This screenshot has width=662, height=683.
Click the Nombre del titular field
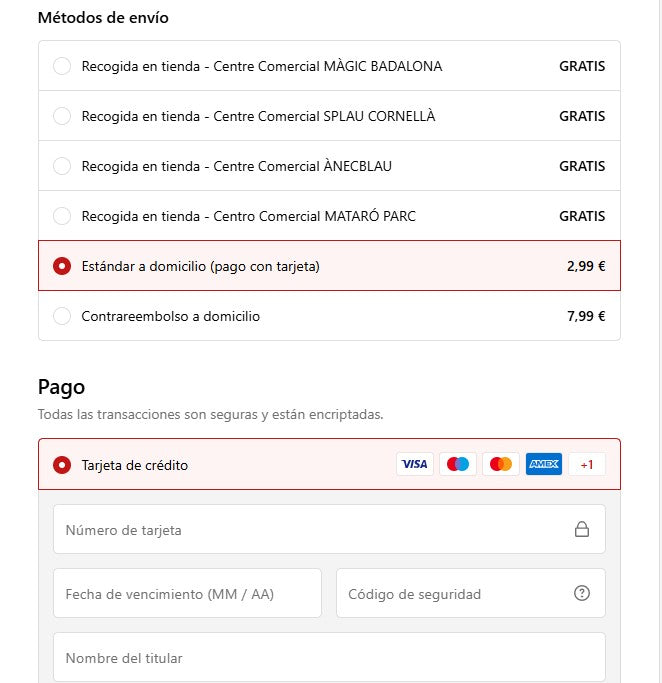[x=329, y=658]
